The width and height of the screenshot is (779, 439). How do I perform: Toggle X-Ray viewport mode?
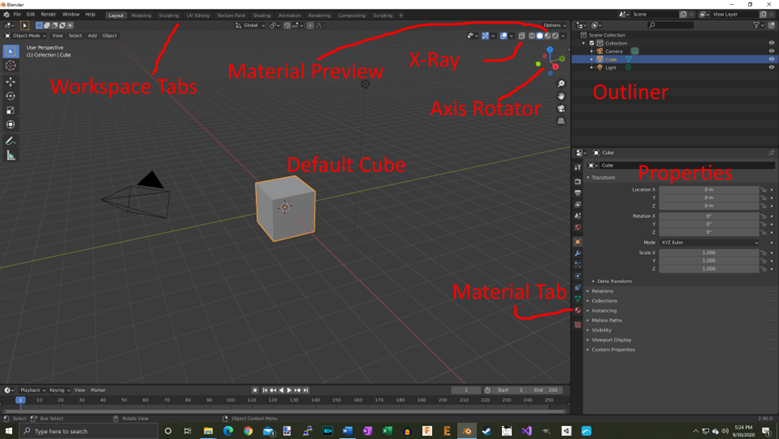pyautogui.click(x=521, y=36)
